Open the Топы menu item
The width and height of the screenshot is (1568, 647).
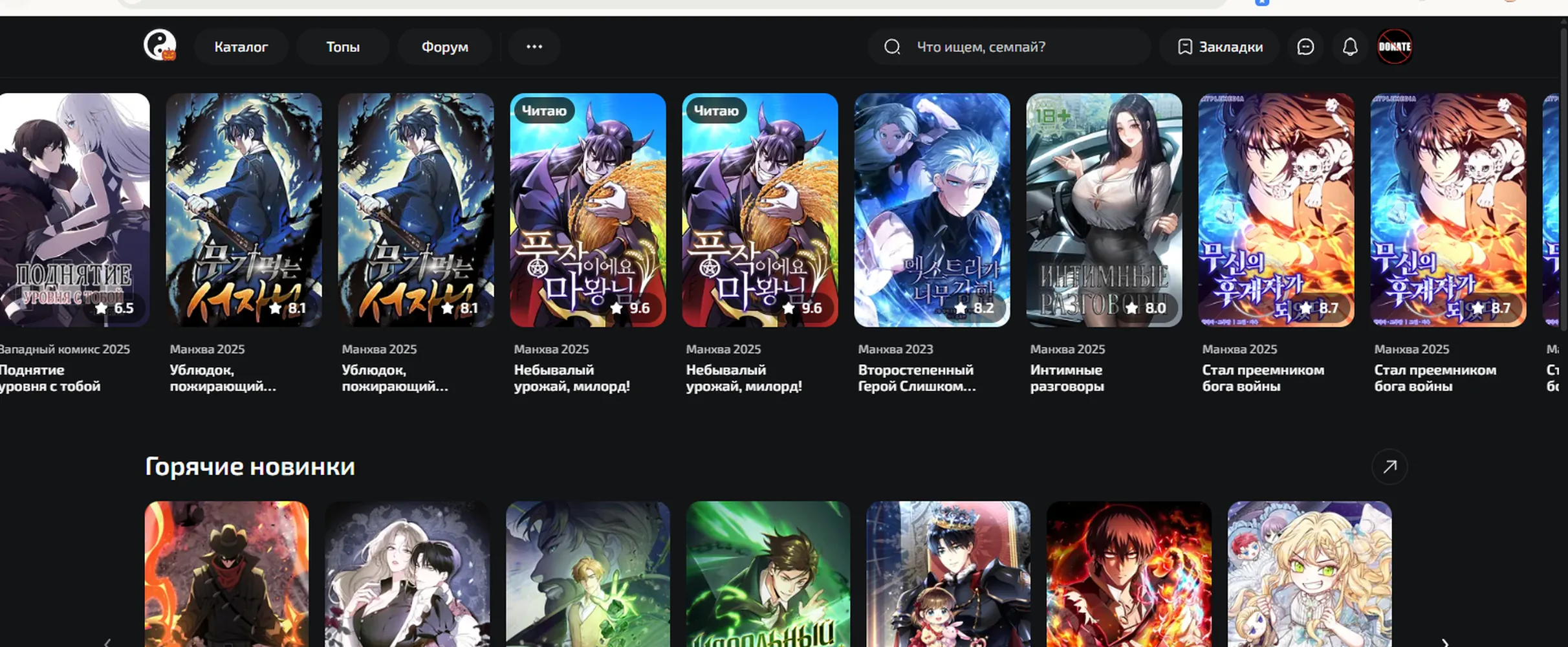343,47
